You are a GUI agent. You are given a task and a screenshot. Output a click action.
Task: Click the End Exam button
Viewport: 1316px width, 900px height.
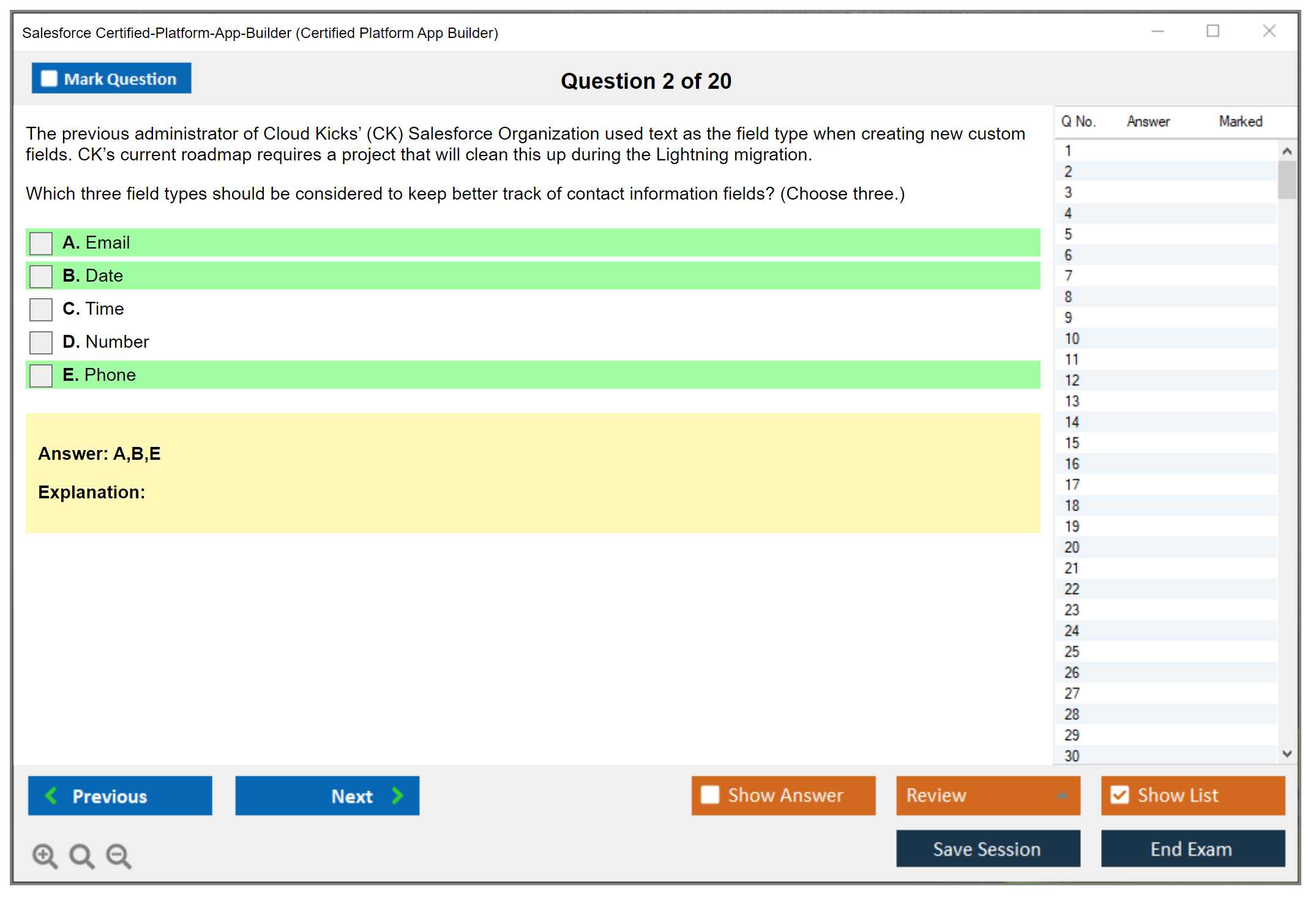click(1192, 849)
